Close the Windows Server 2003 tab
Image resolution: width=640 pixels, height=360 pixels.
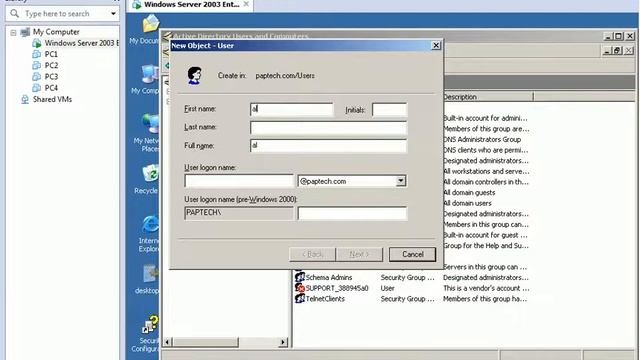246,4
